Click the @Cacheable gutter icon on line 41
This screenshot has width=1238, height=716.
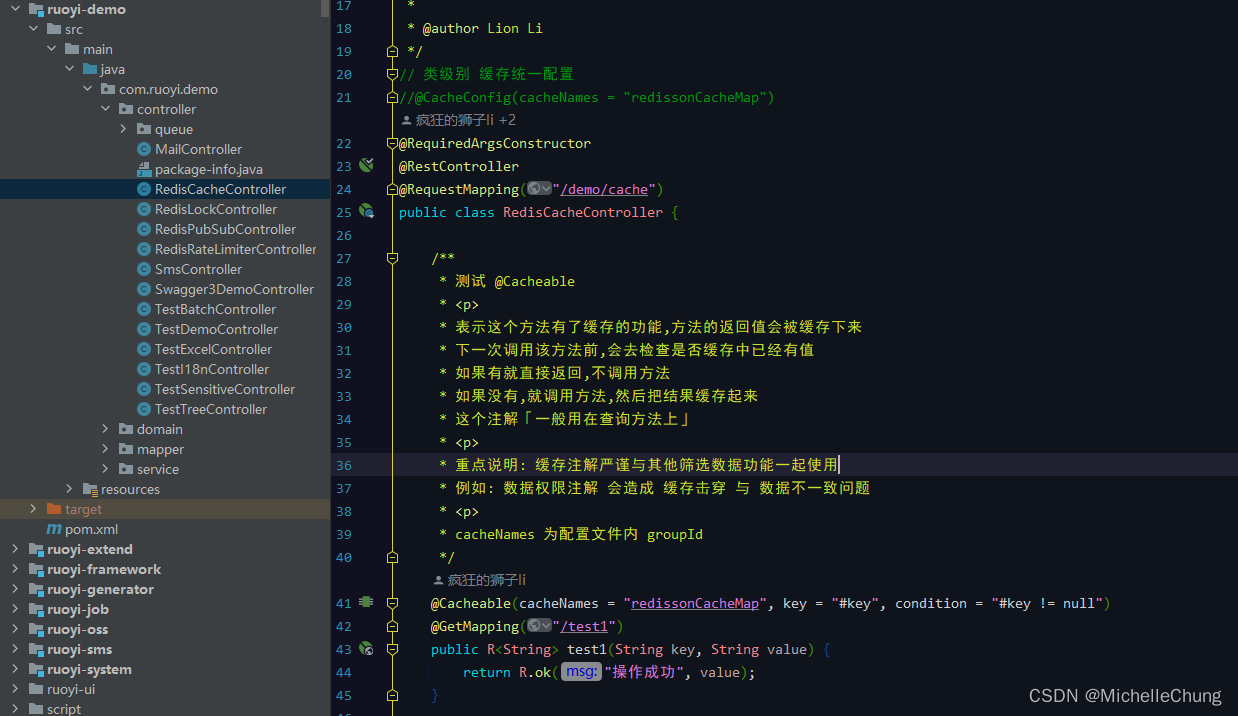click(x=366, y=602)
